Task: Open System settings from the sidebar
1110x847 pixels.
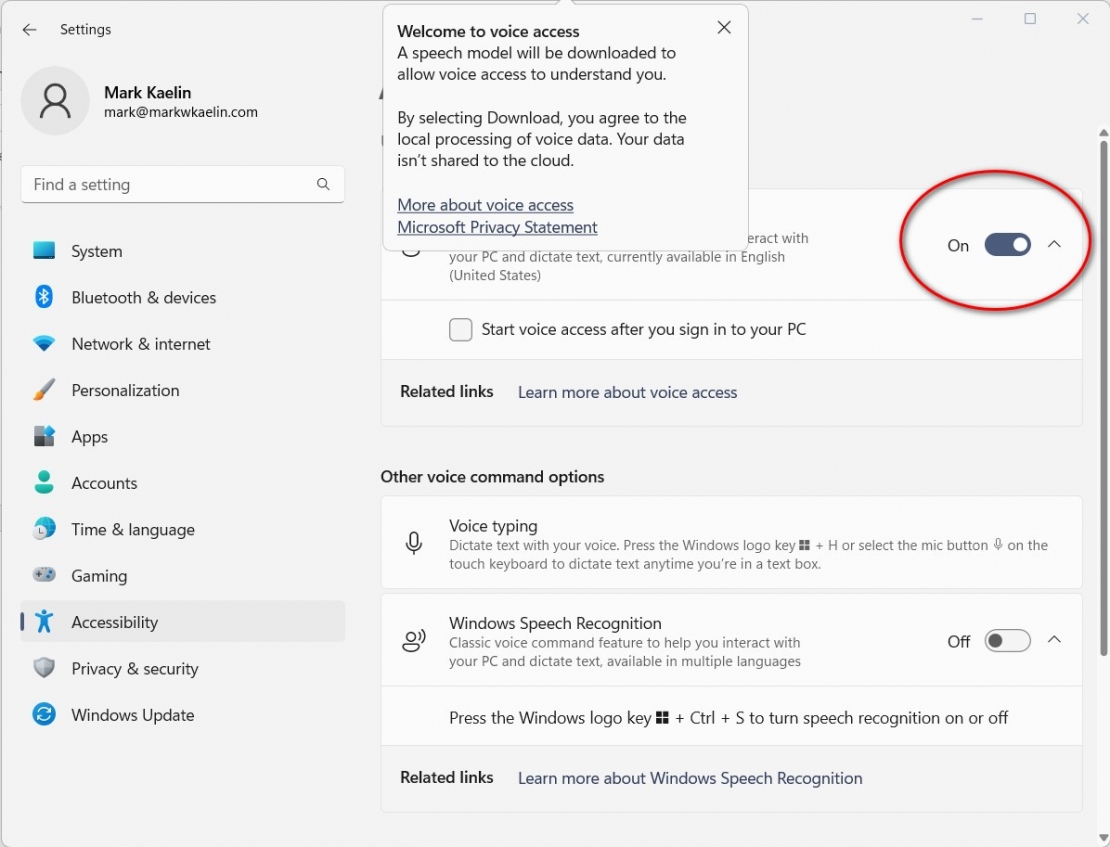Action: pos(96,251)
